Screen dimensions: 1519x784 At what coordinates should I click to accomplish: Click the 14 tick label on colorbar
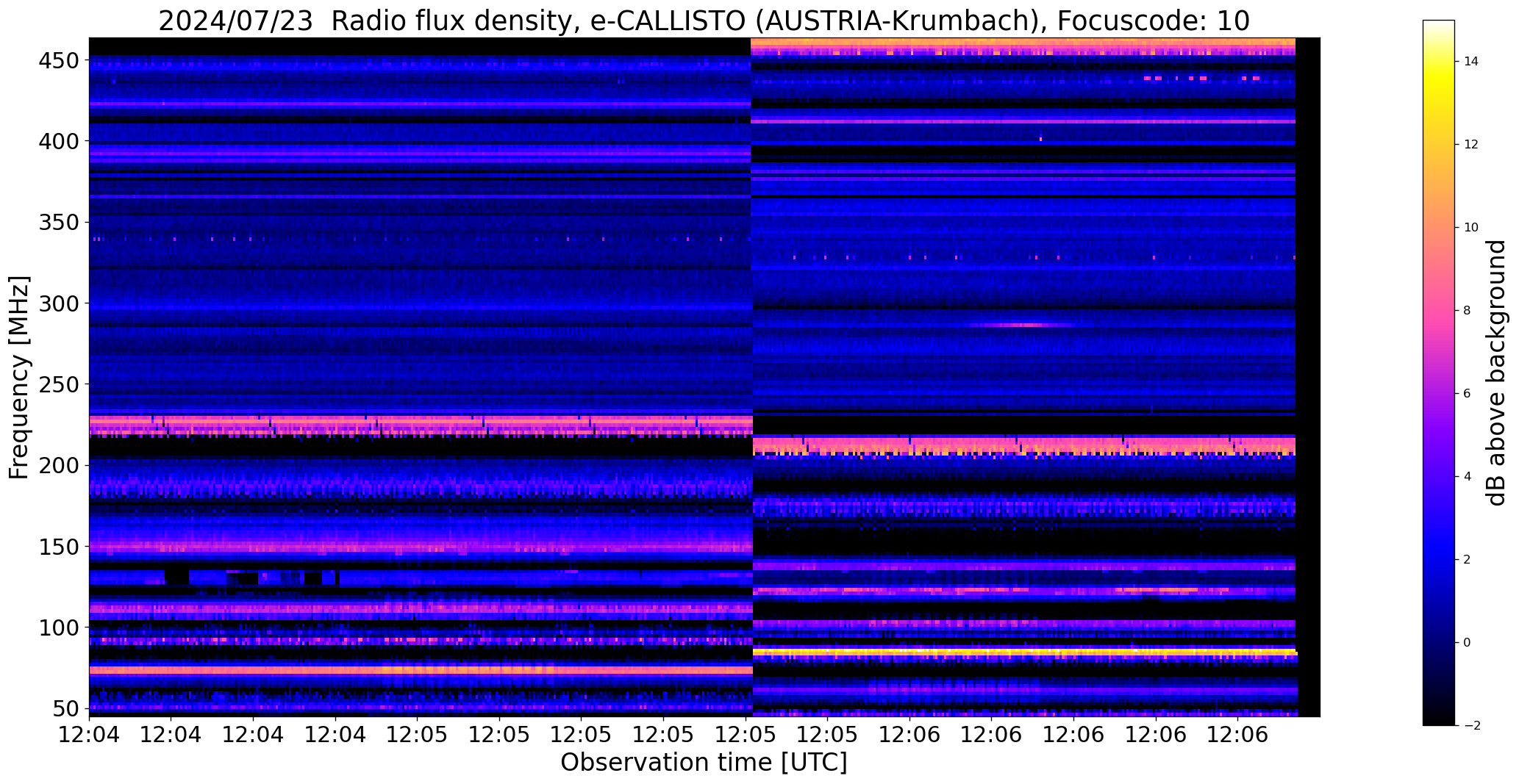click(1471, 62)
